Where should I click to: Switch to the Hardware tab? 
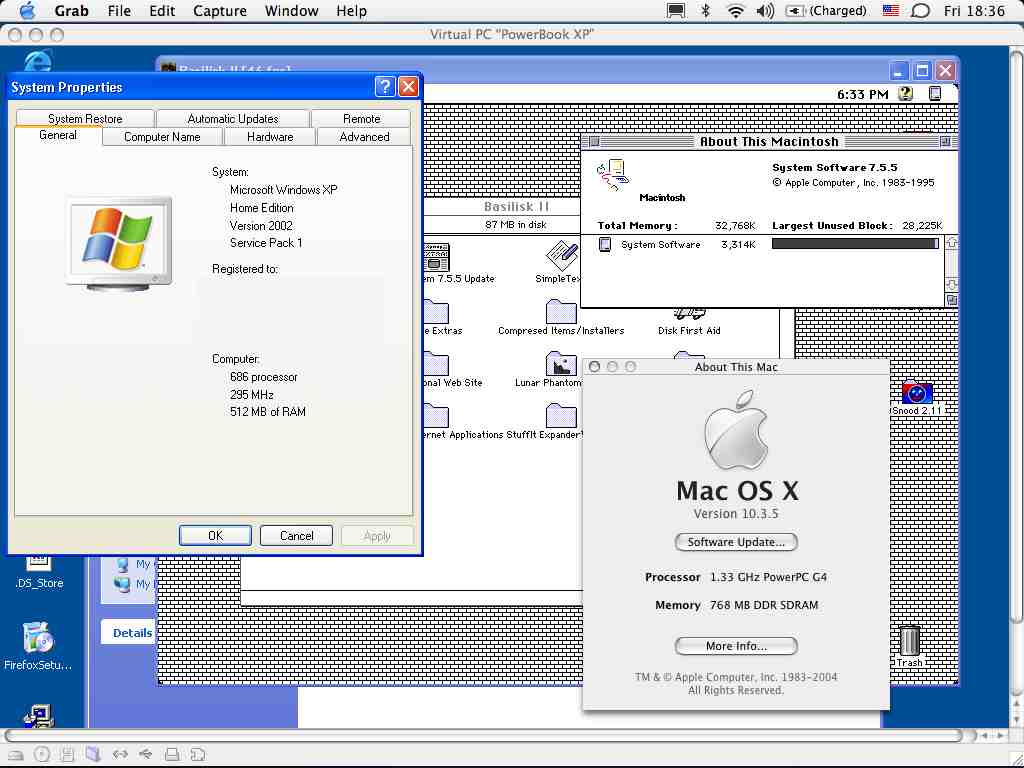269,137
